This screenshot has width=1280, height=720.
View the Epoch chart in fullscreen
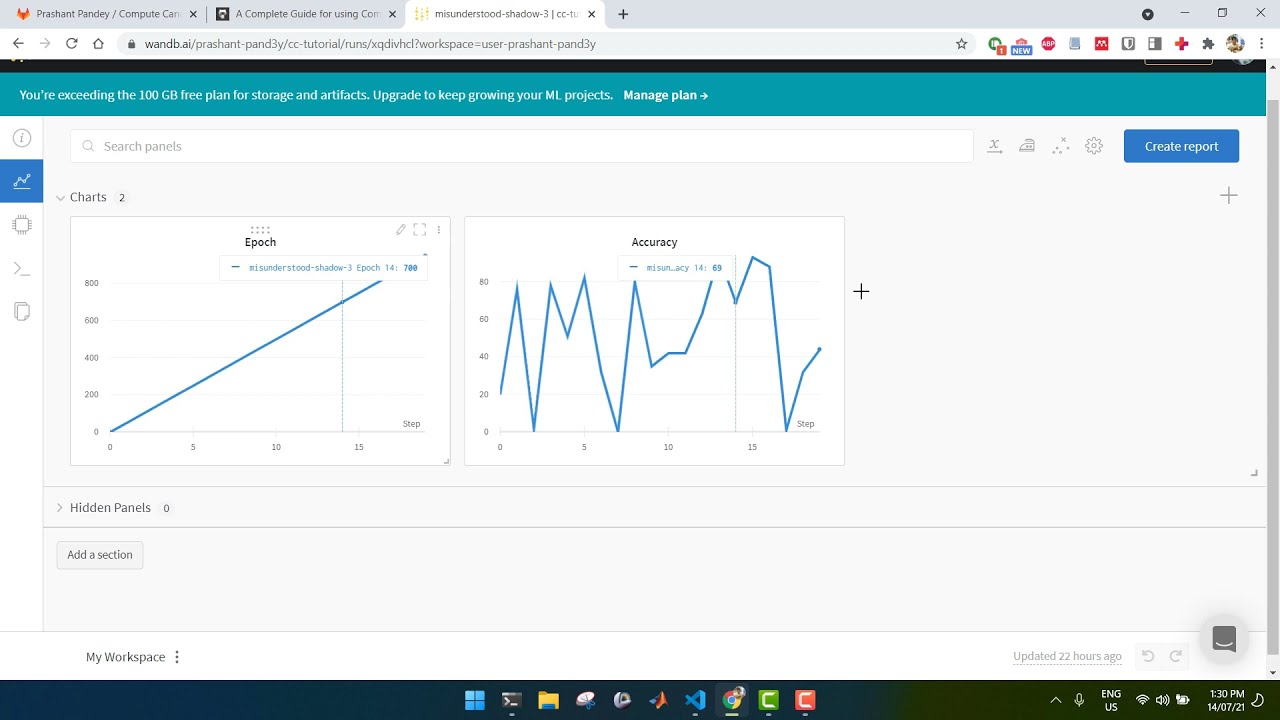420,230
